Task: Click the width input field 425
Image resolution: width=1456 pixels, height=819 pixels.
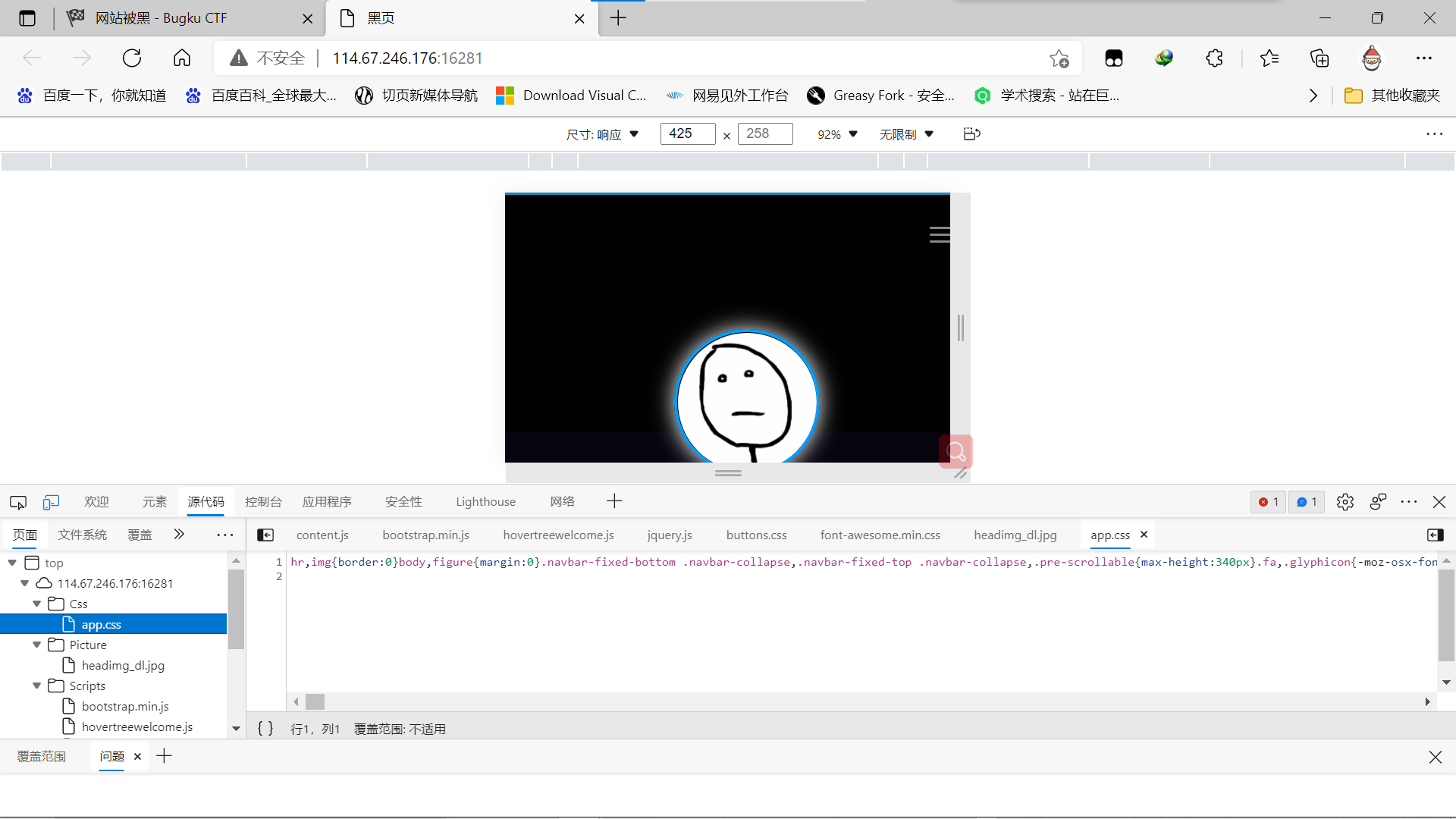Action: [687, 134]
